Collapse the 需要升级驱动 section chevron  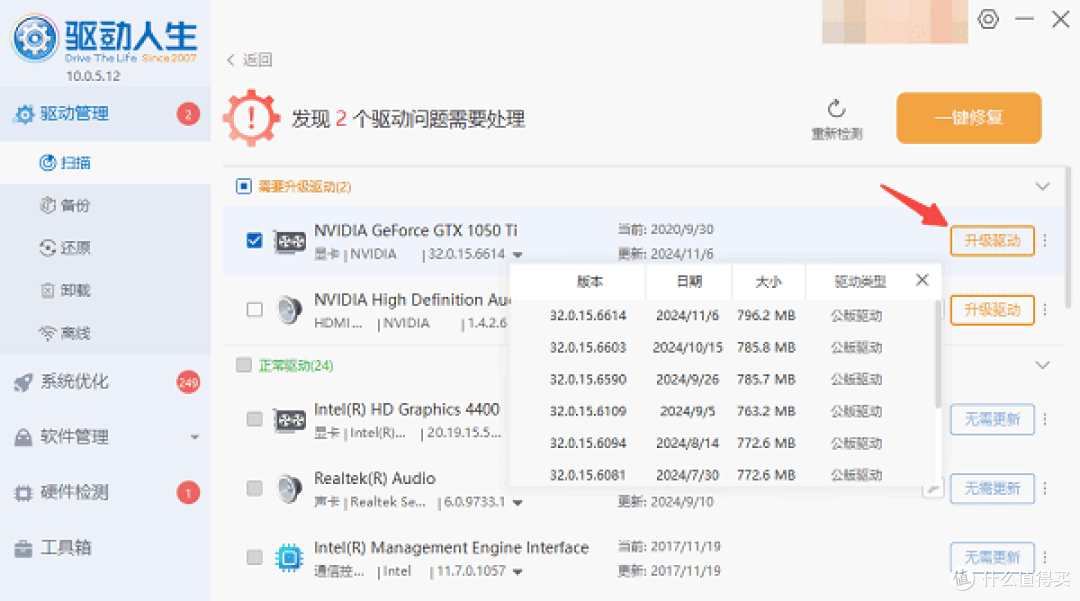[x=1042, y=187]
